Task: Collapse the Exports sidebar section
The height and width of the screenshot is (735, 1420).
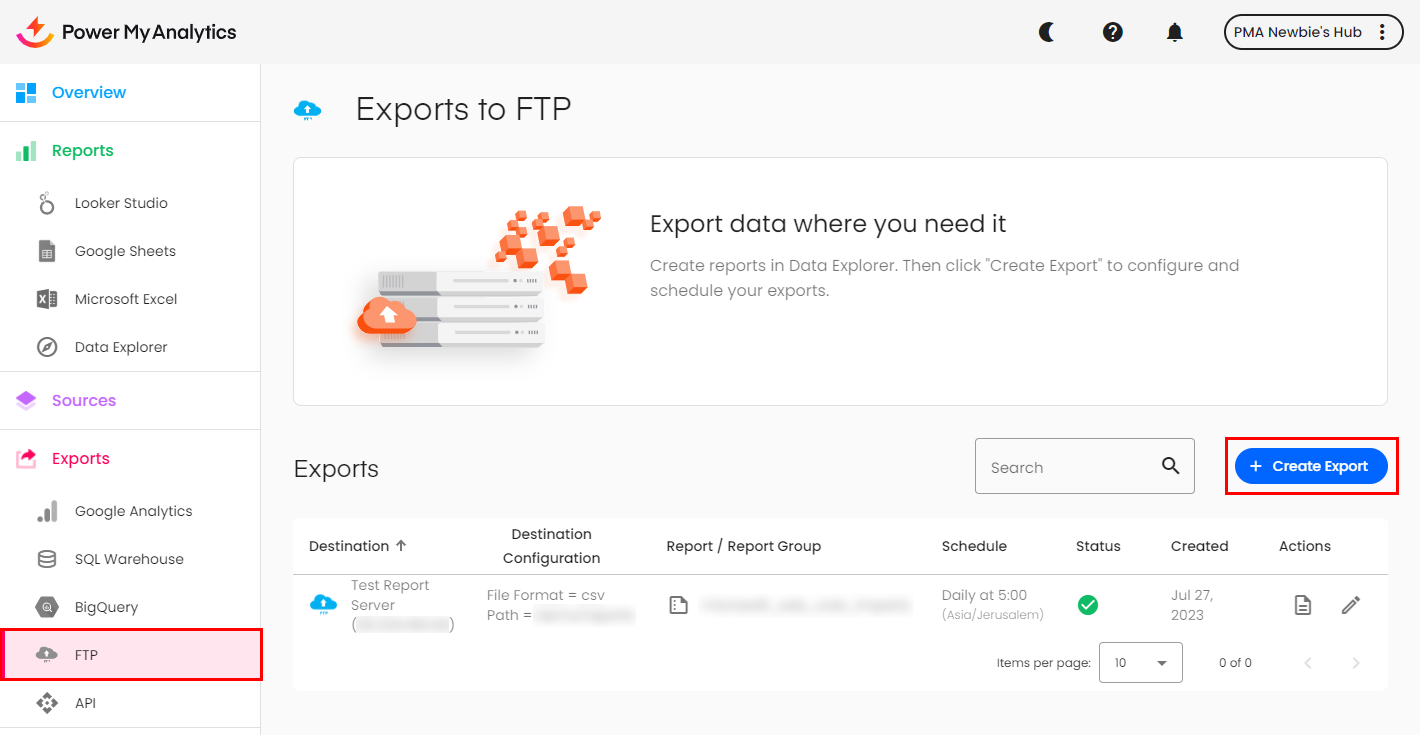Action: 81,459
